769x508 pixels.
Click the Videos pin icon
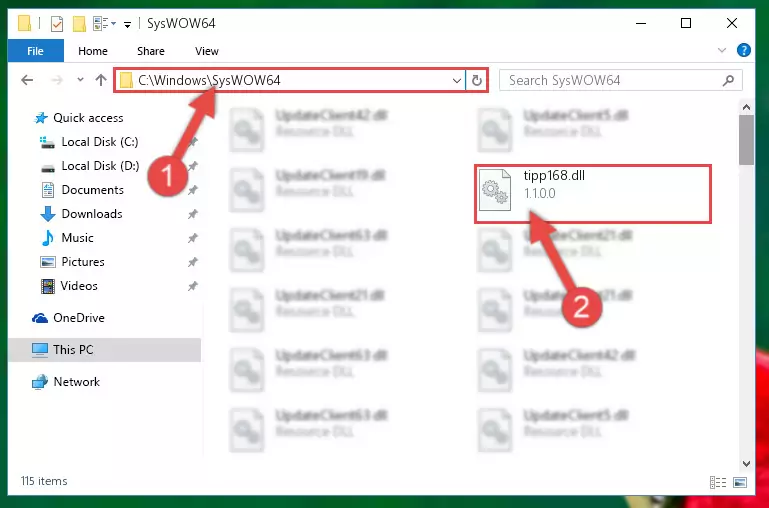[193, 286]
